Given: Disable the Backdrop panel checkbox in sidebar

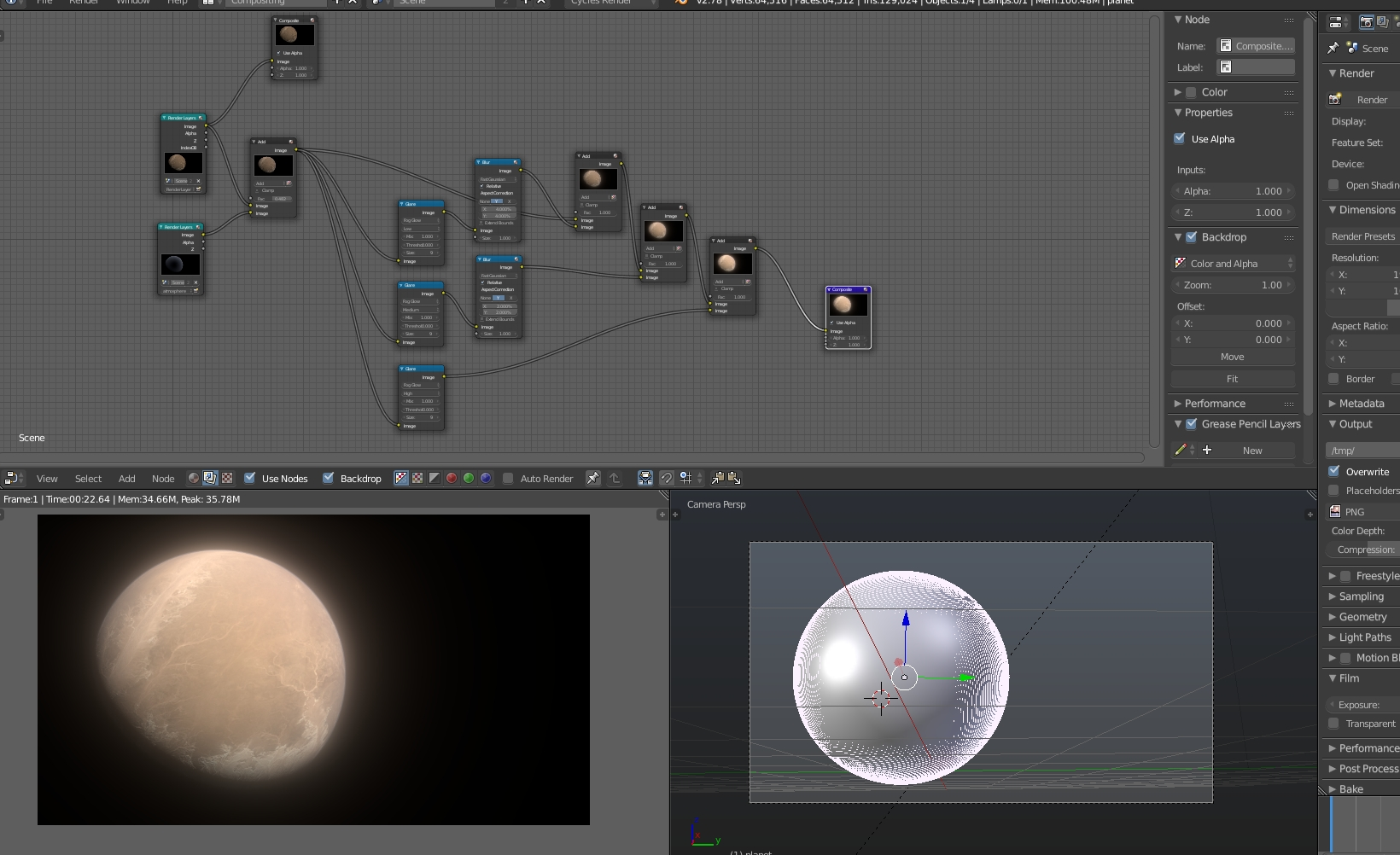Looking at the screenshot, I should 1191,237.
